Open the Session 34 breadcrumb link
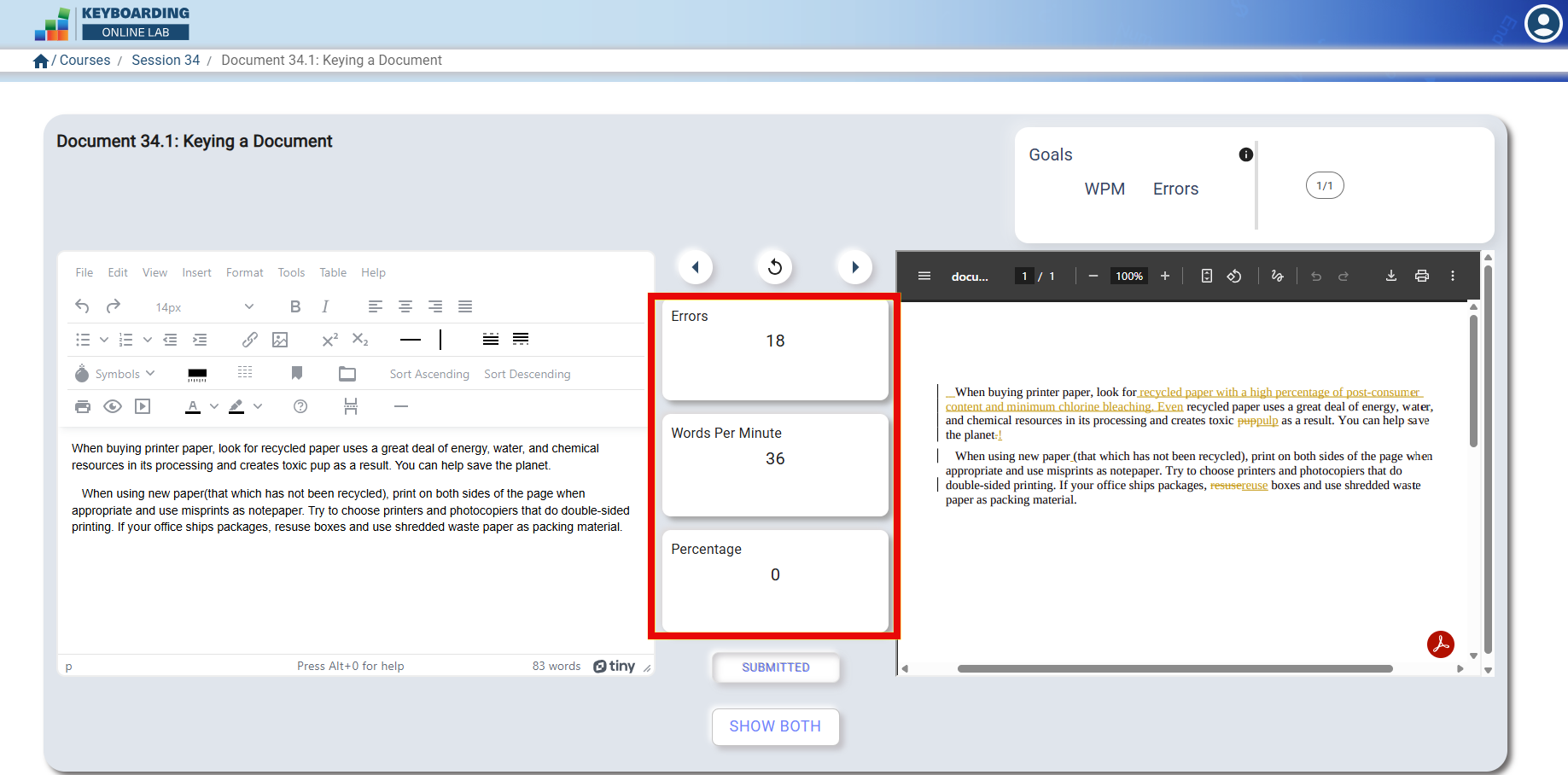This screenshot has width=1568, height=775. 166,60
